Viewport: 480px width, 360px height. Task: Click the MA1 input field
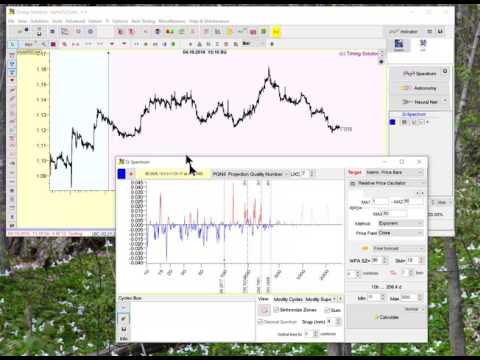point(380,202)
